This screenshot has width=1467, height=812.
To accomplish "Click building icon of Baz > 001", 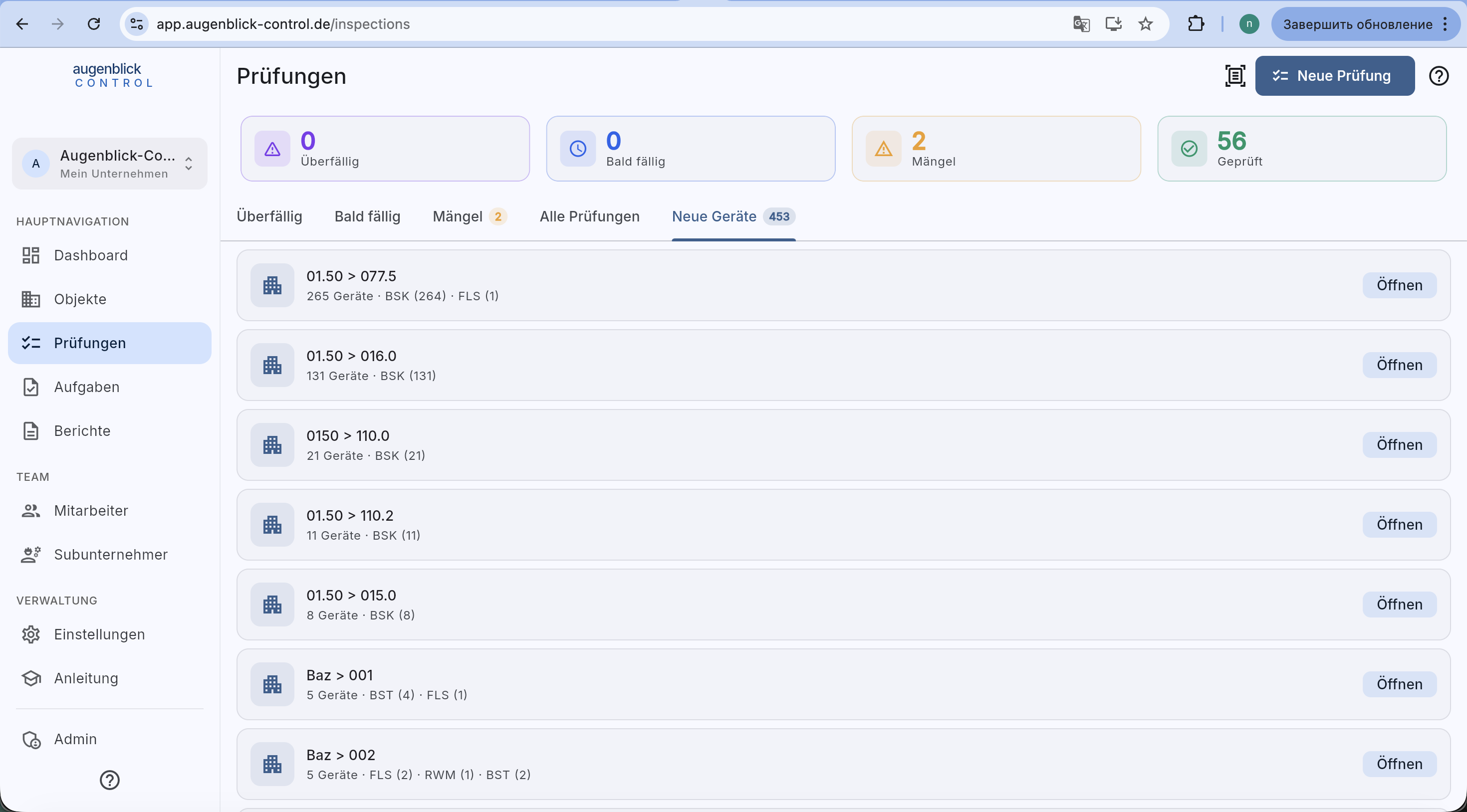I will point(272,683).
